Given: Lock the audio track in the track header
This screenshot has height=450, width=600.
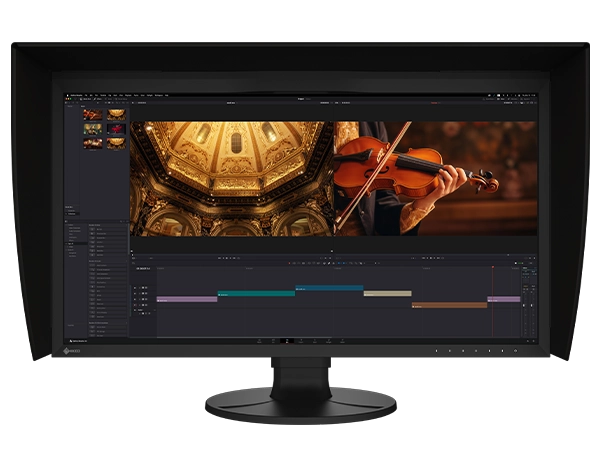Looking at the screenshot, I should 140,313.
